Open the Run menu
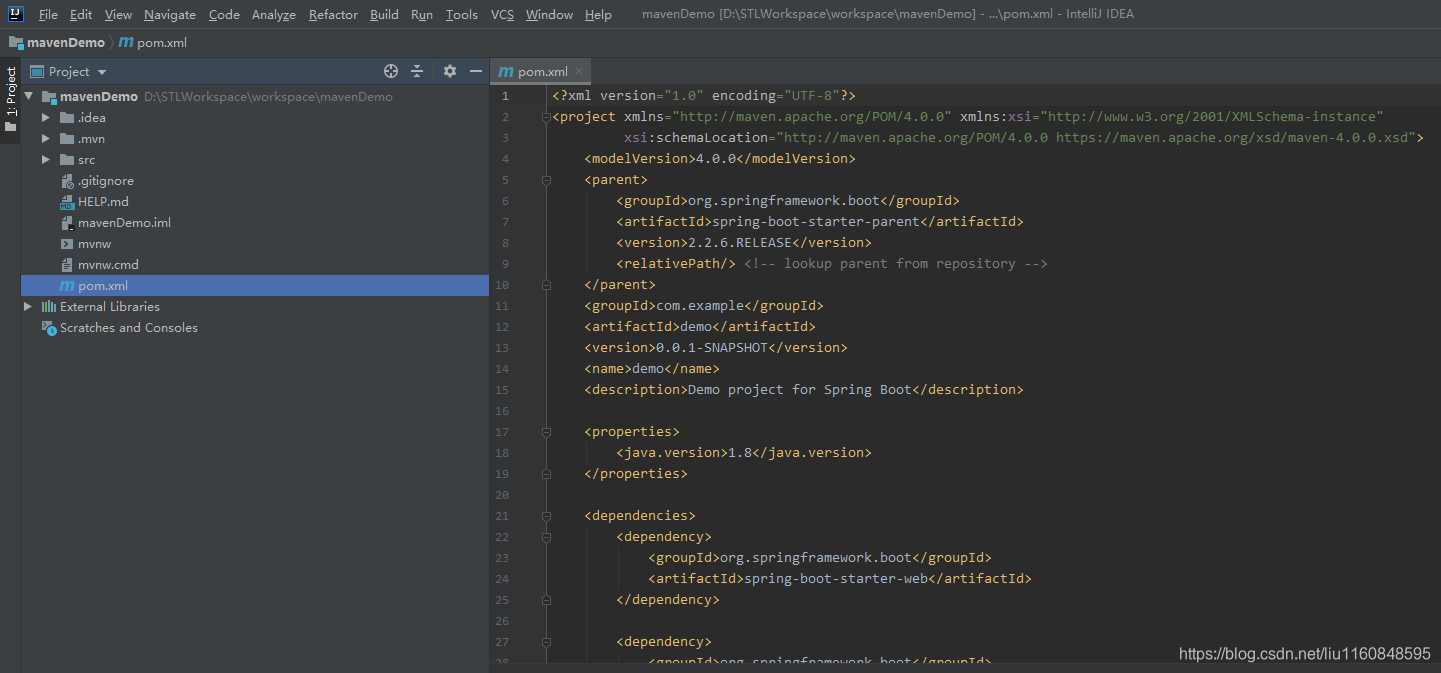1441x673 pixels. pyautogui.click(x=422, y=15)
